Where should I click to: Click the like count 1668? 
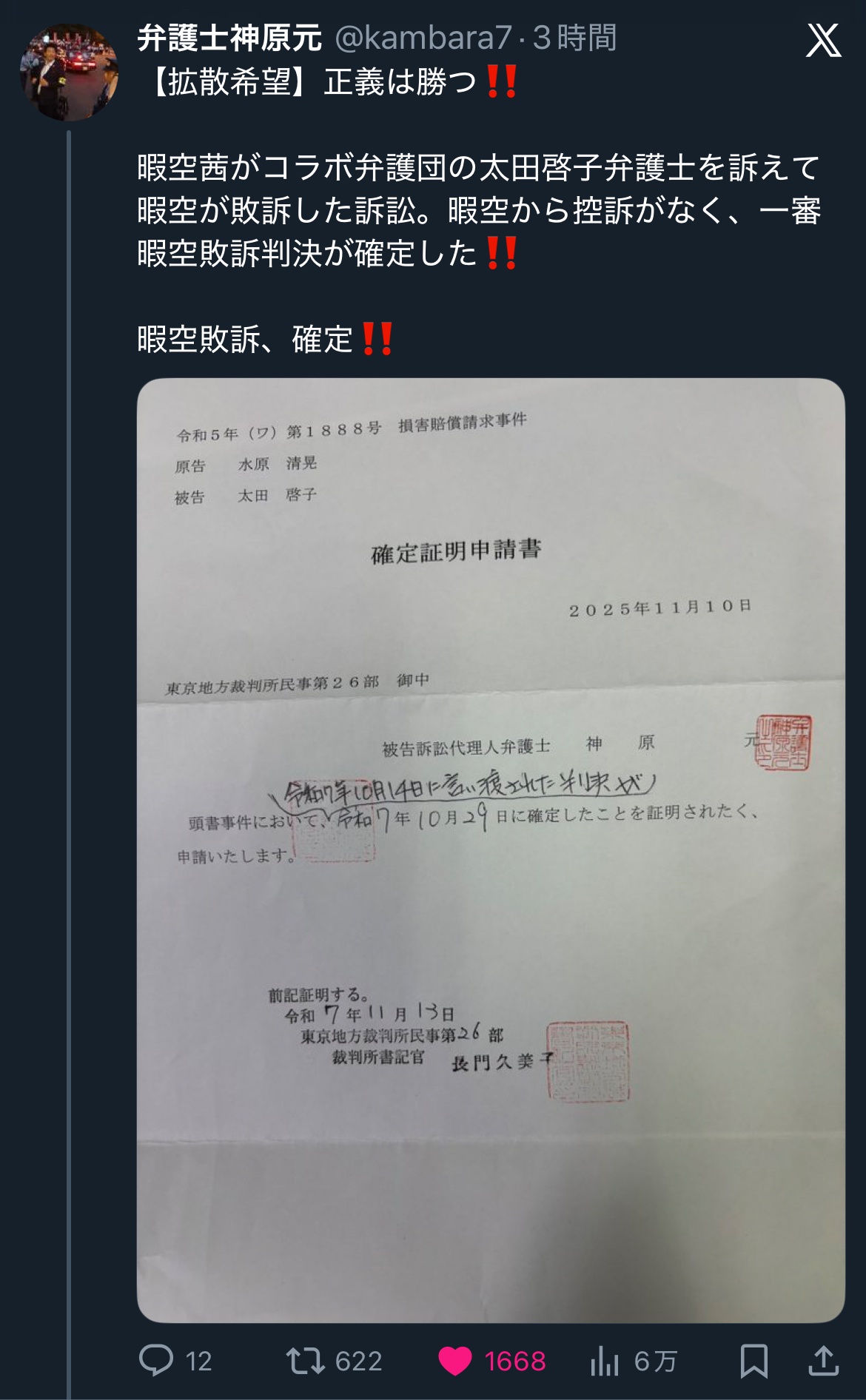click(515, 1361)
